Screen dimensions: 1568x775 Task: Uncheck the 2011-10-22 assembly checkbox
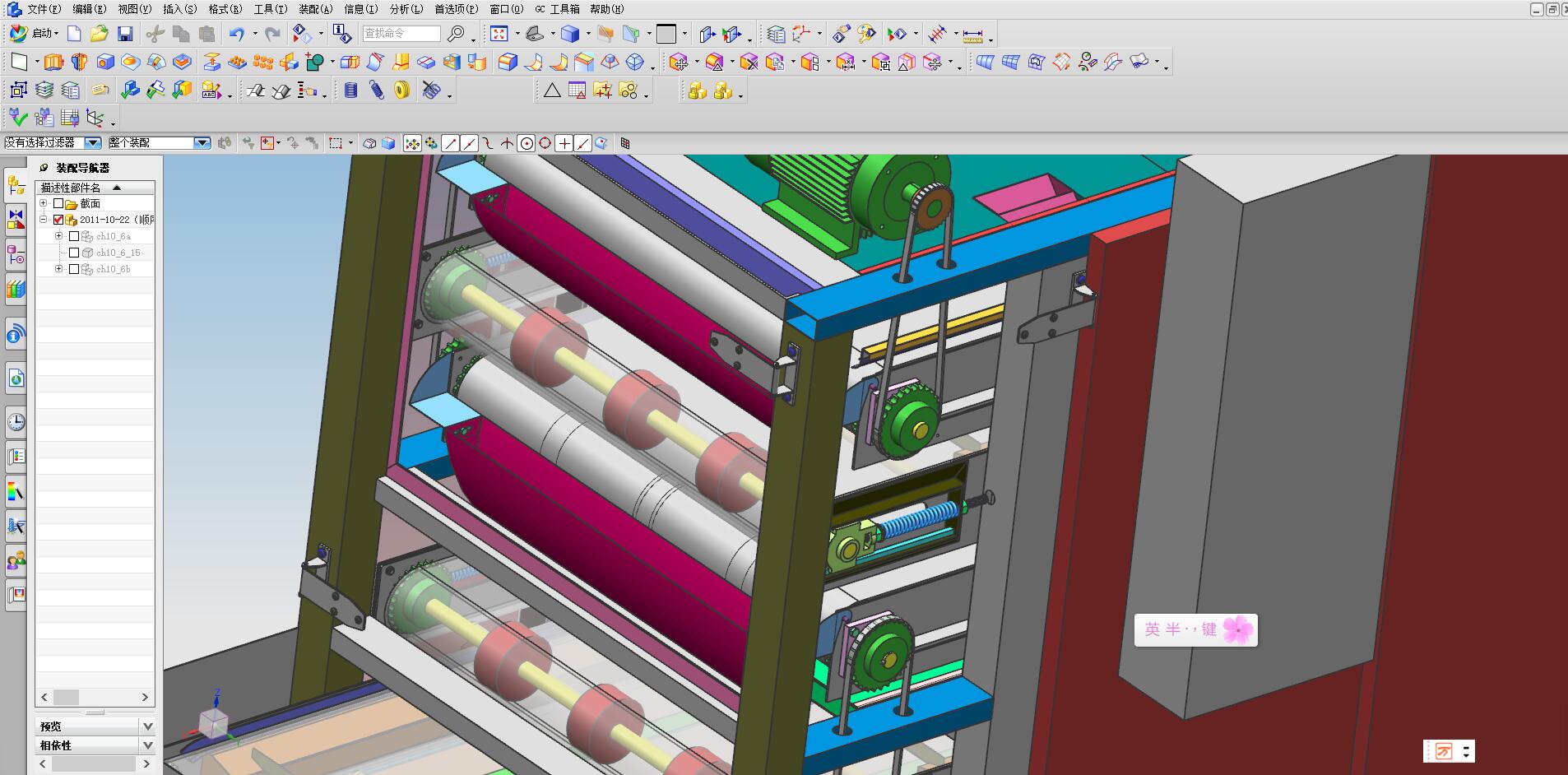(58, 220)
